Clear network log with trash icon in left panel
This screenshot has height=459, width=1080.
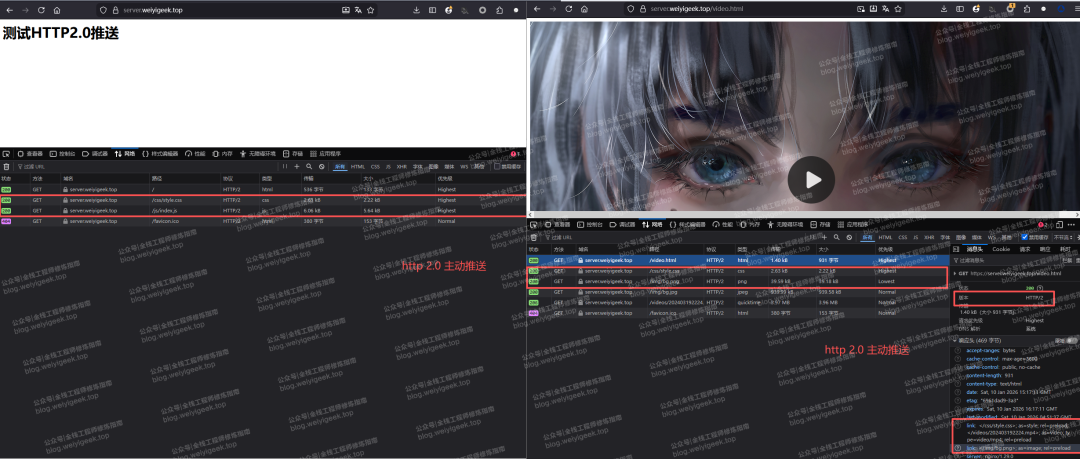tap(6, 166)
